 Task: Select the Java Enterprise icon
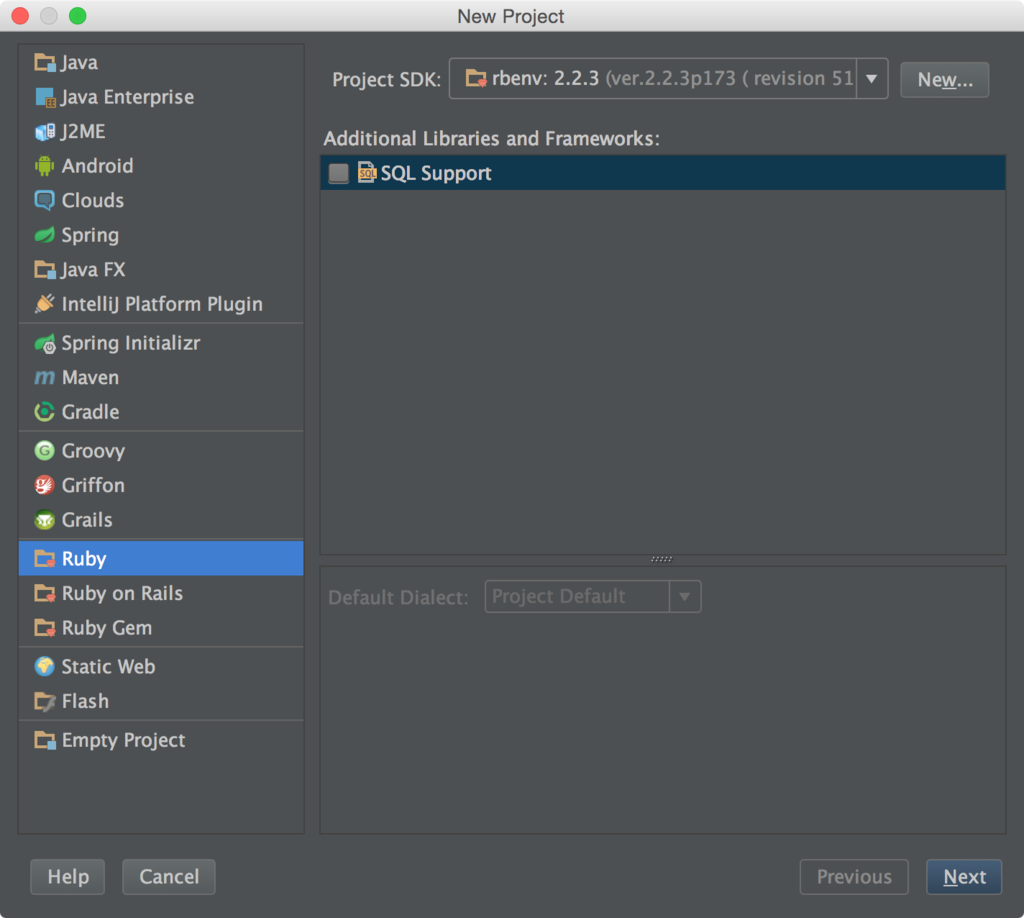coord(44,97)
